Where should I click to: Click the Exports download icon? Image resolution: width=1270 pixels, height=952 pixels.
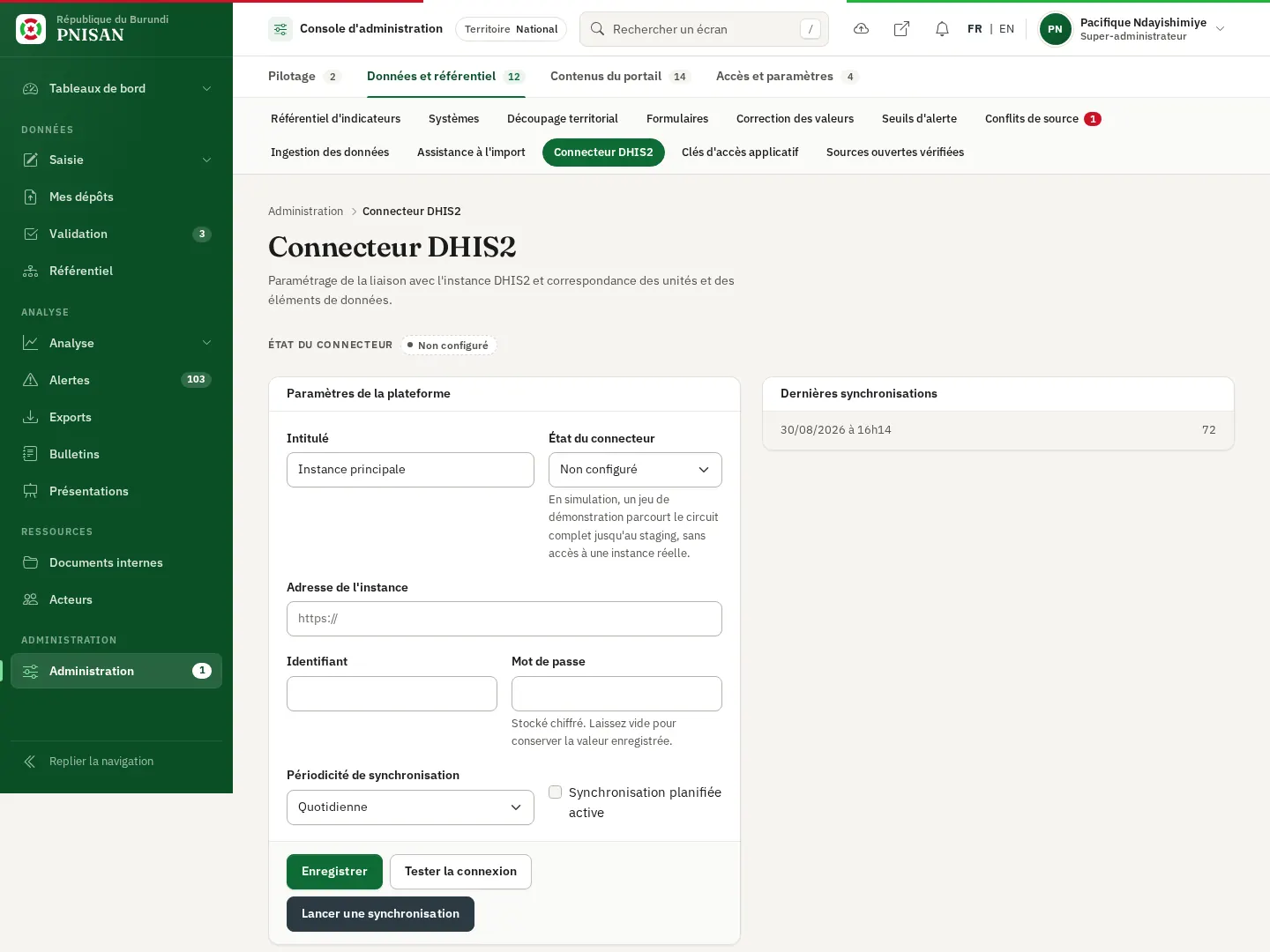pos(31,417)
